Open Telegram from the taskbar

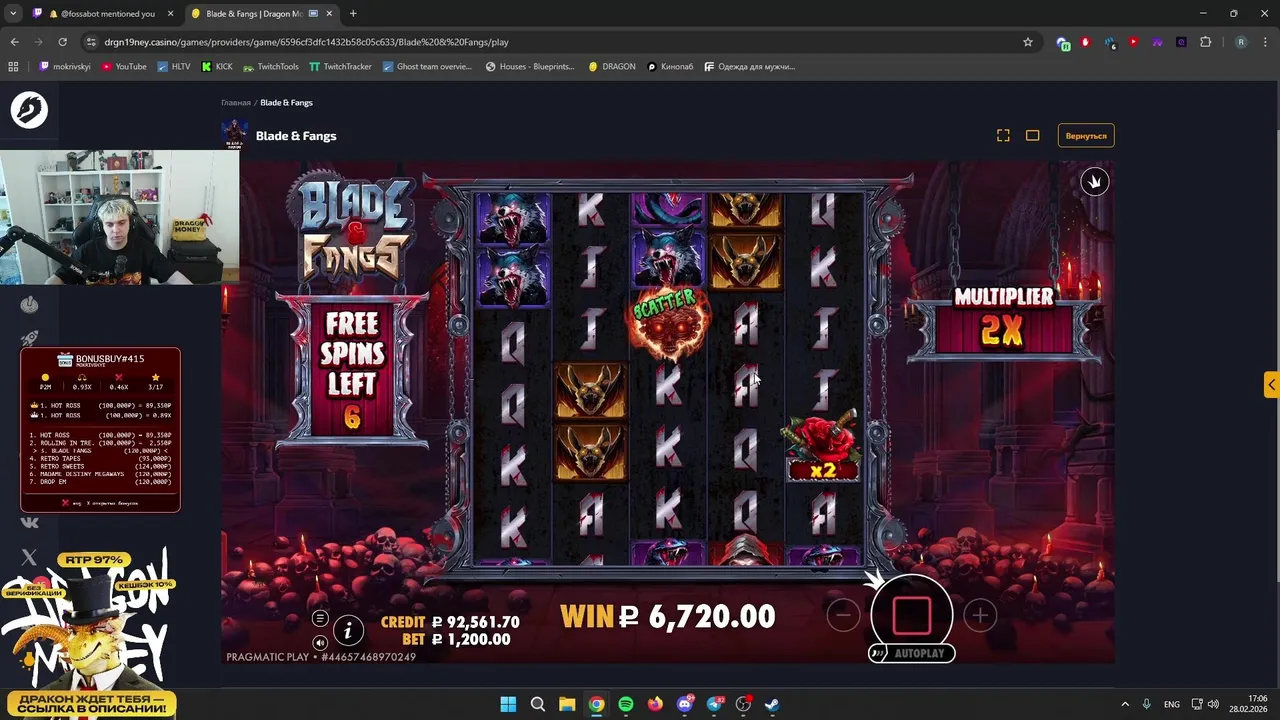point(714,704)
